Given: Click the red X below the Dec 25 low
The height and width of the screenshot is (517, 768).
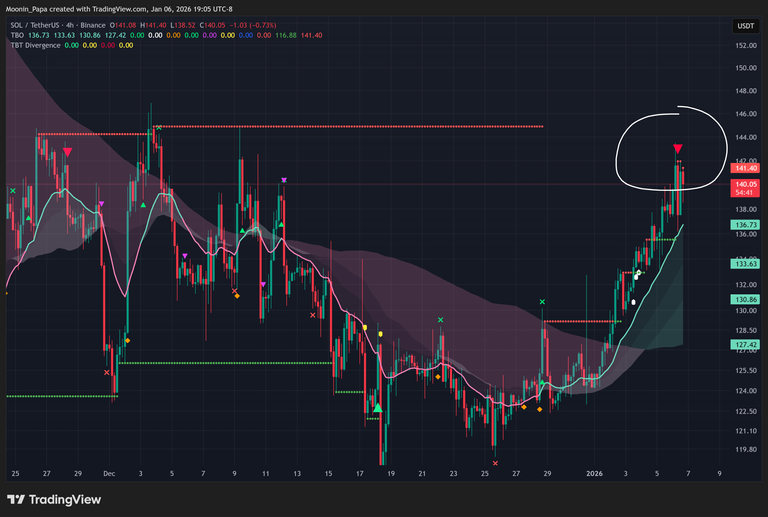Looking at the screenshot, I should pyautogui.click(x=496, y=463).
